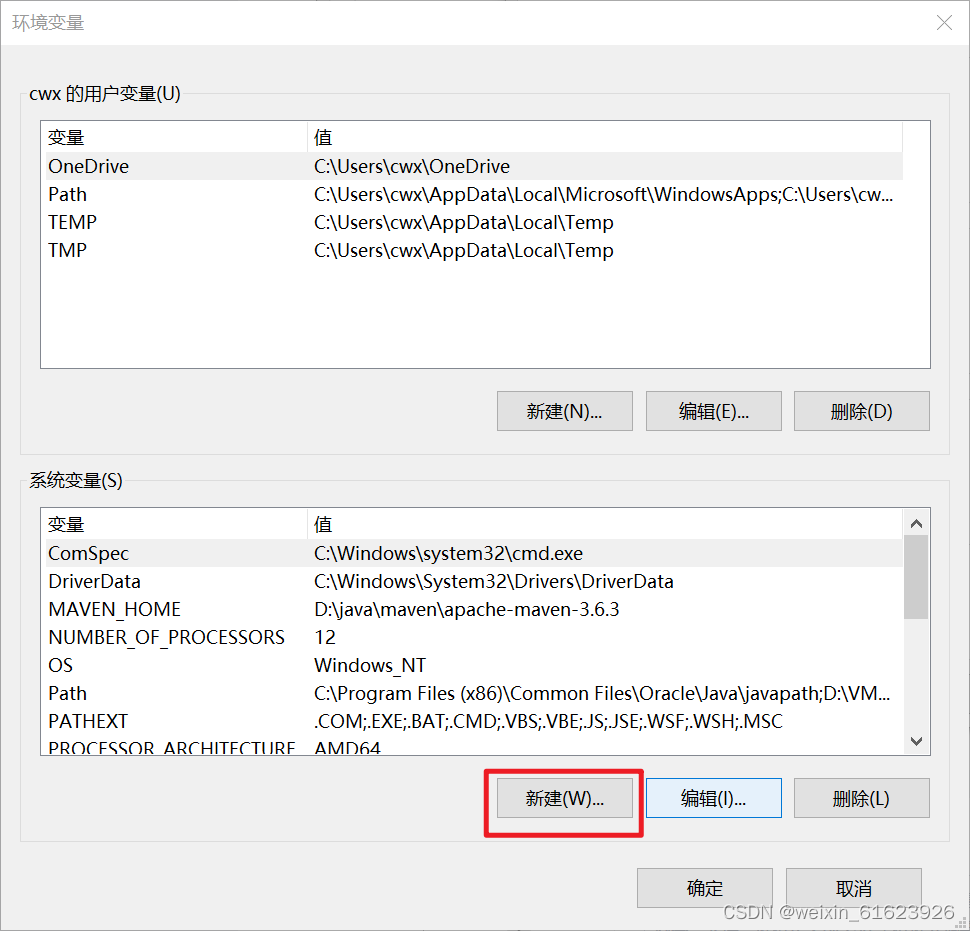Click the AMD64 value cell
The width and height of the screenshot is (970, 931).
tap(347, 747)
